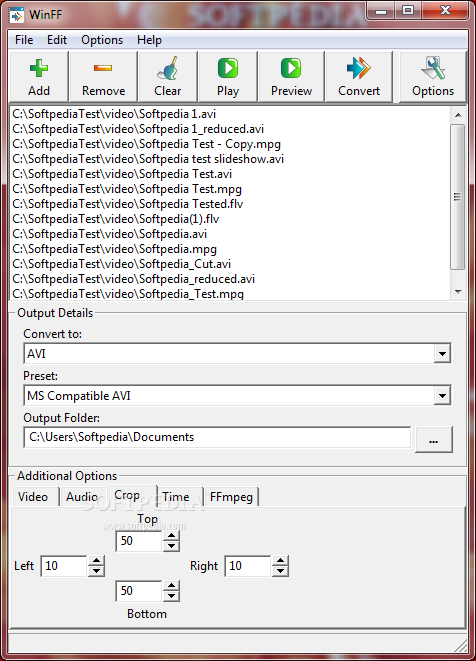Select file Softpedia Test.mpg
The image size is (476, 661).
coord(127,189)
